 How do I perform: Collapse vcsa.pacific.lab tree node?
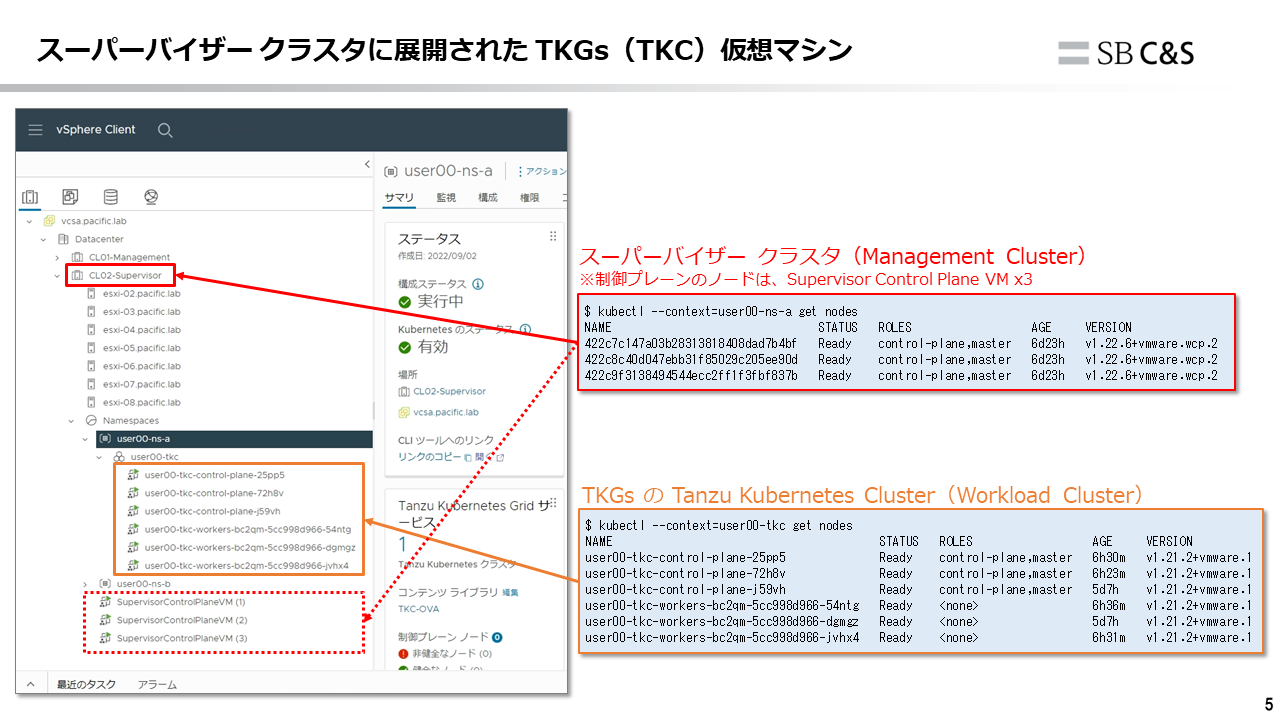[x=29, y=221]
